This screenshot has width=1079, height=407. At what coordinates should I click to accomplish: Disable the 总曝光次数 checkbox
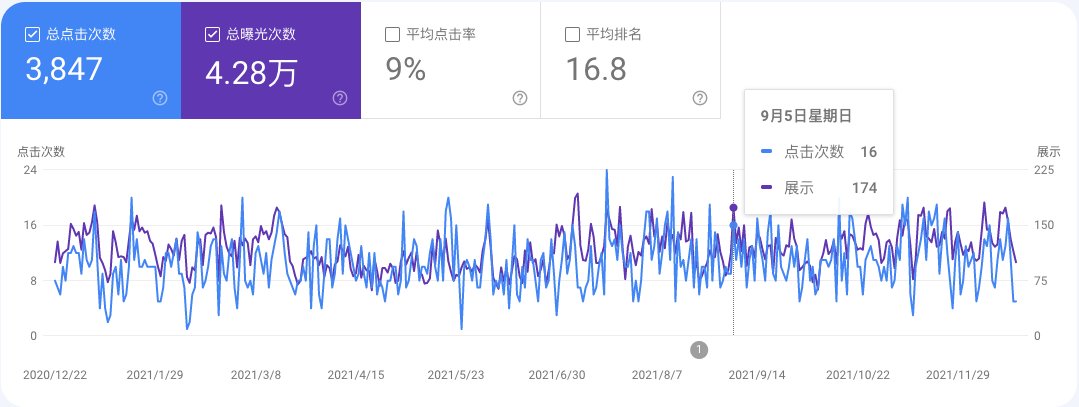(212, 35)
